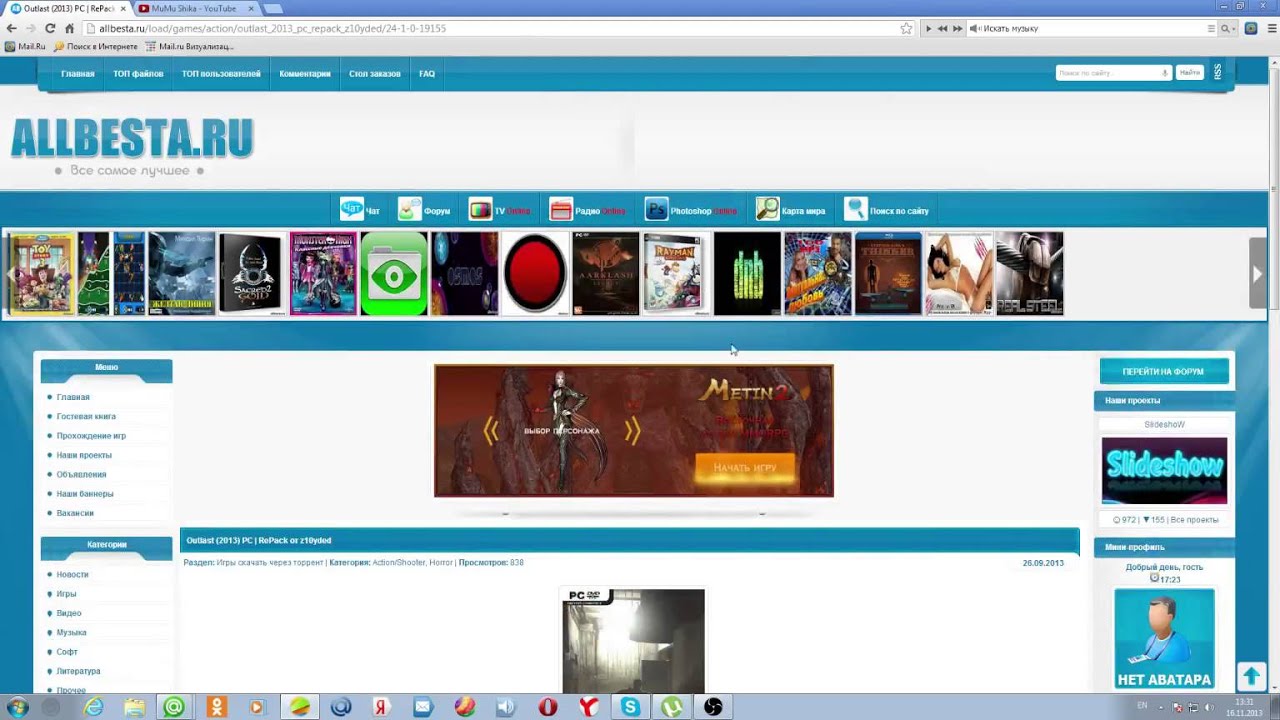The width and height of the screenshot is (1280, 720).
Task: Click the Искать музыку search field
Action: pos(1092,28)
